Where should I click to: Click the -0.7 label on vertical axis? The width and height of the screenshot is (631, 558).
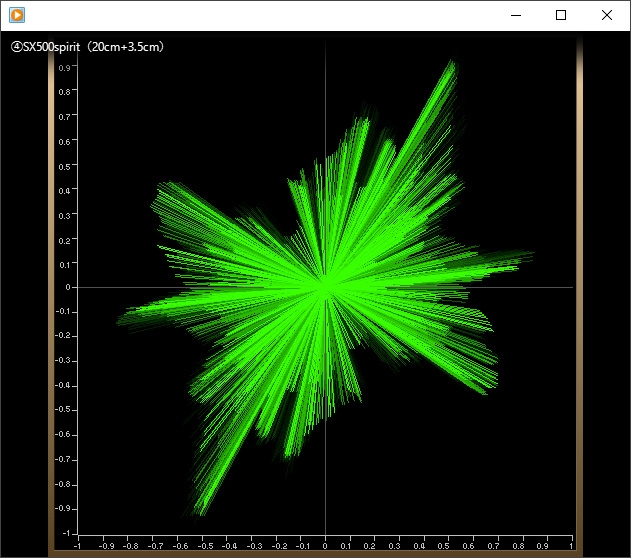pos(63,459)
